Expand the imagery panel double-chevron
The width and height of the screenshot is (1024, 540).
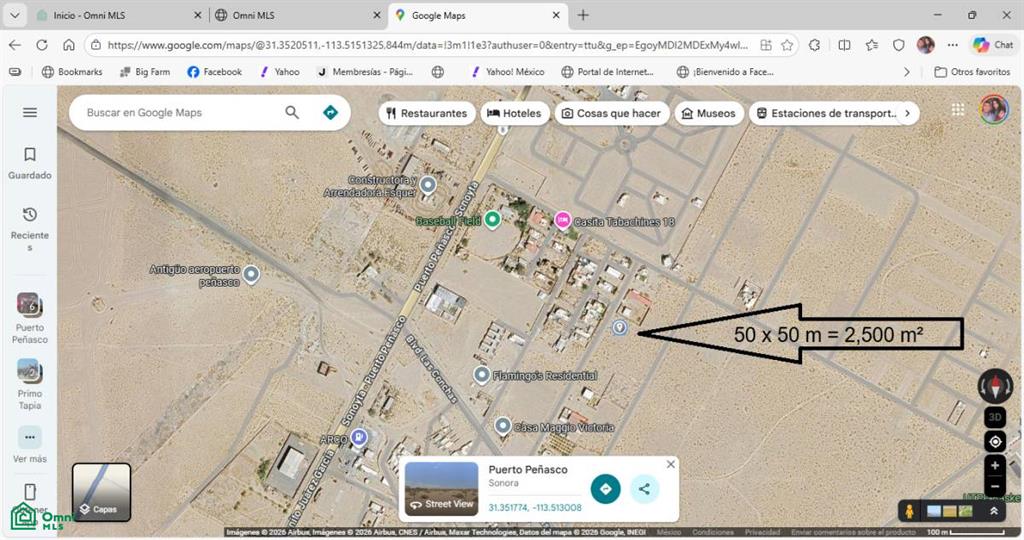pyautogui.click(x=994, y=511)
